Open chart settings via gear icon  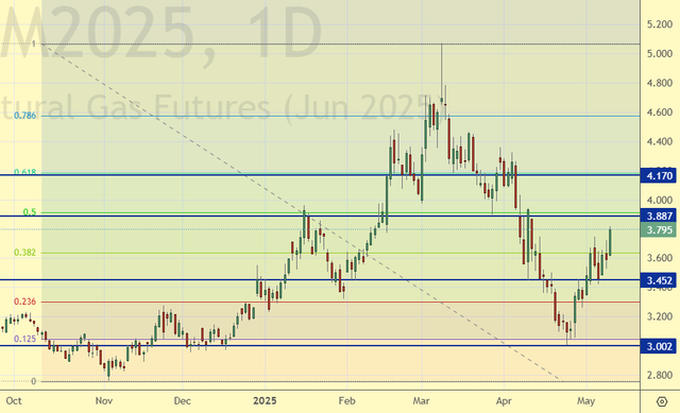pyautogui.click(x=660, y=401)
